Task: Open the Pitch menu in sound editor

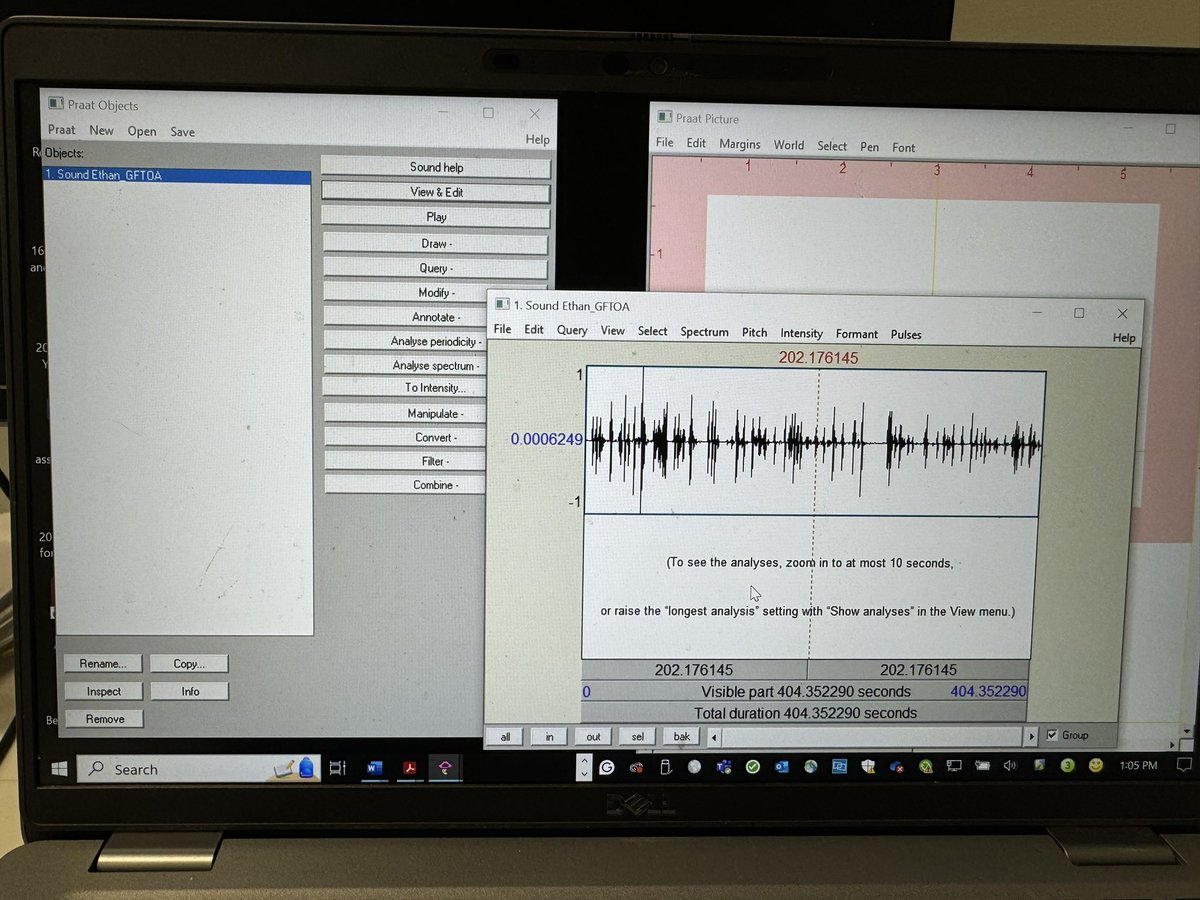Action: 754,332
